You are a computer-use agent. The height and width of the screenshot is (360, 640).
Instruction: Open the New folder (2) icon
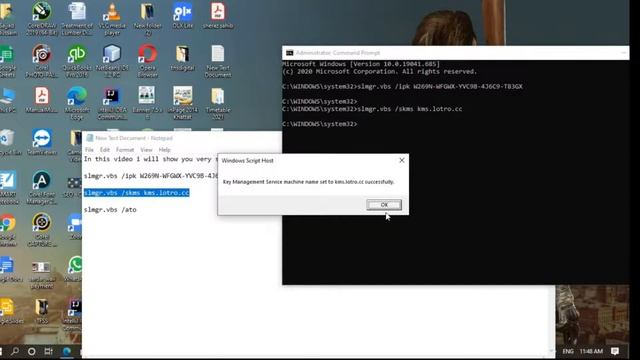(147, 18)
